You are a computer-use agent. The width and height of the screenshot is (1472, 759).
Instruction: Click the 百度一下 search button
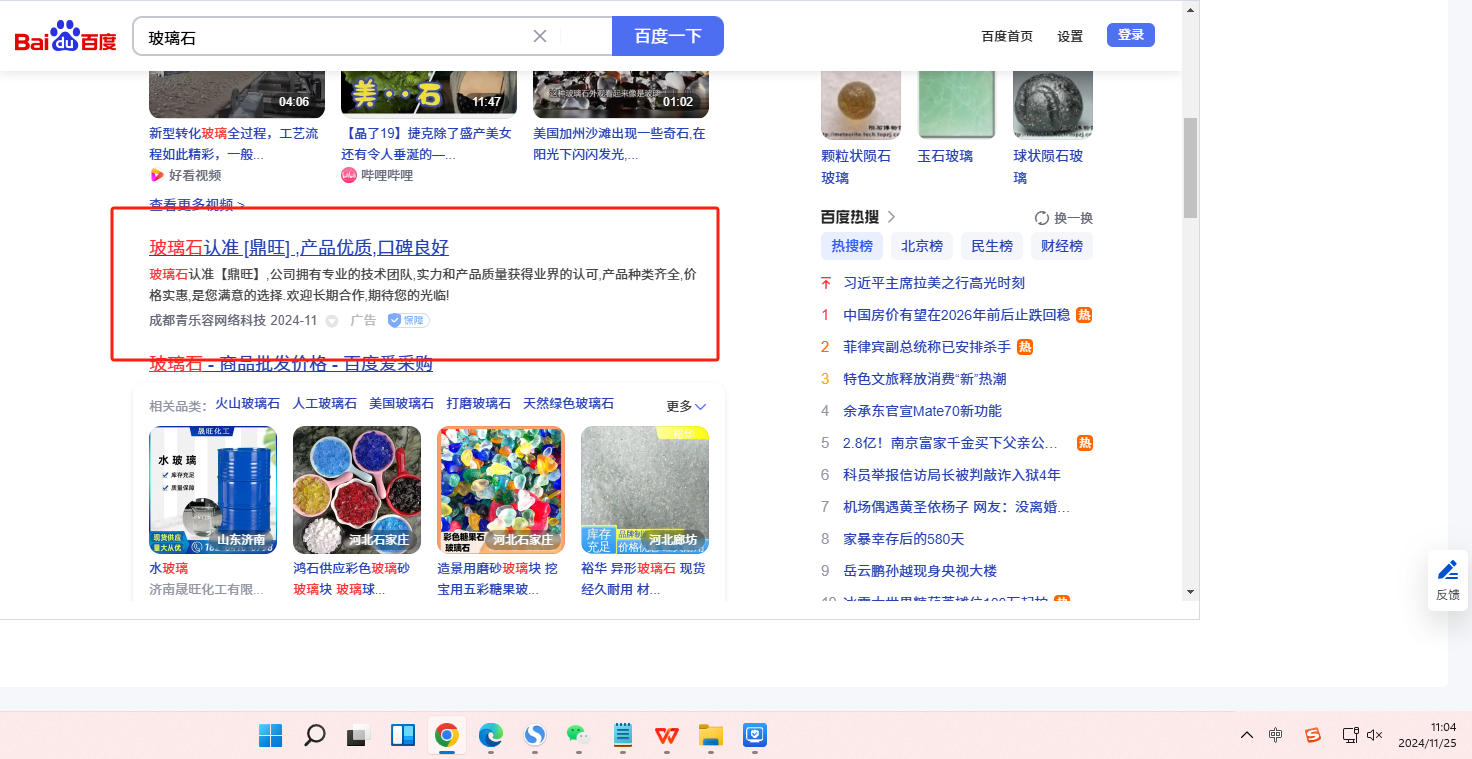[668, 36]
